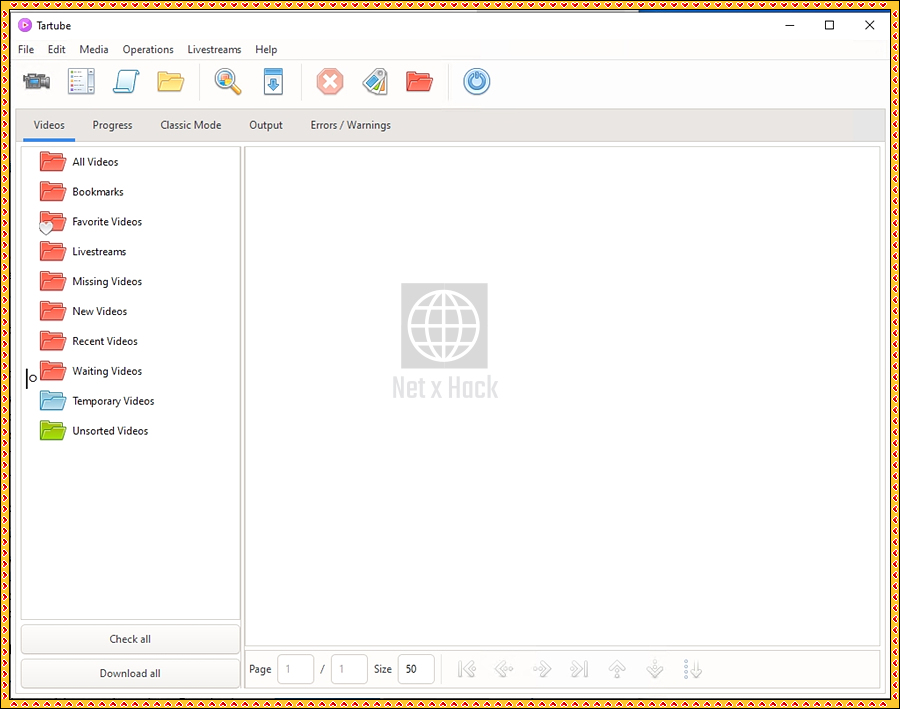Minimize the Tartube window
The image size is (900, 709).
click(x=790, y=25)
